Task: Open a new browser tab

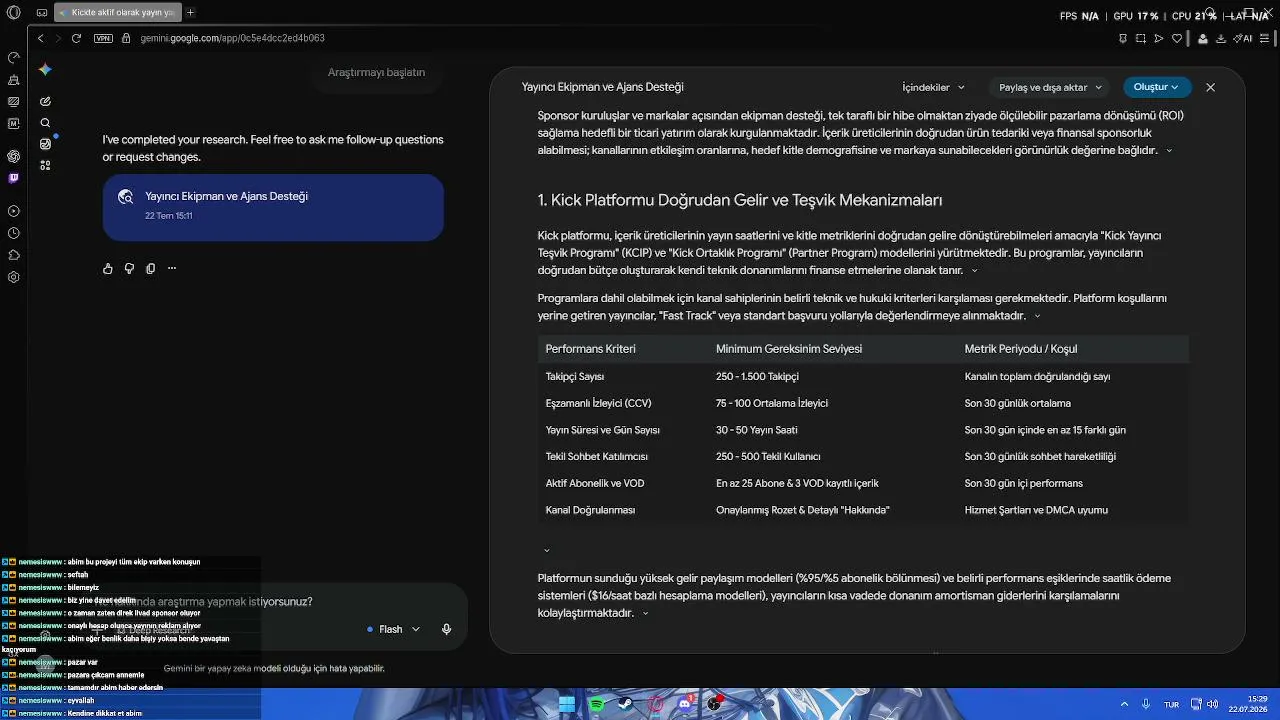Action: click(190, 13)
